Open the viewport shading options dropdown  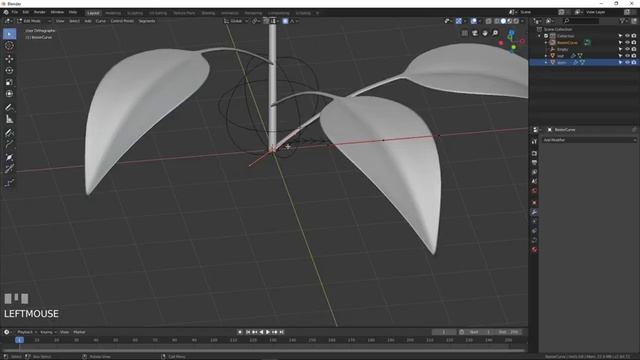(x=522, y=21)
